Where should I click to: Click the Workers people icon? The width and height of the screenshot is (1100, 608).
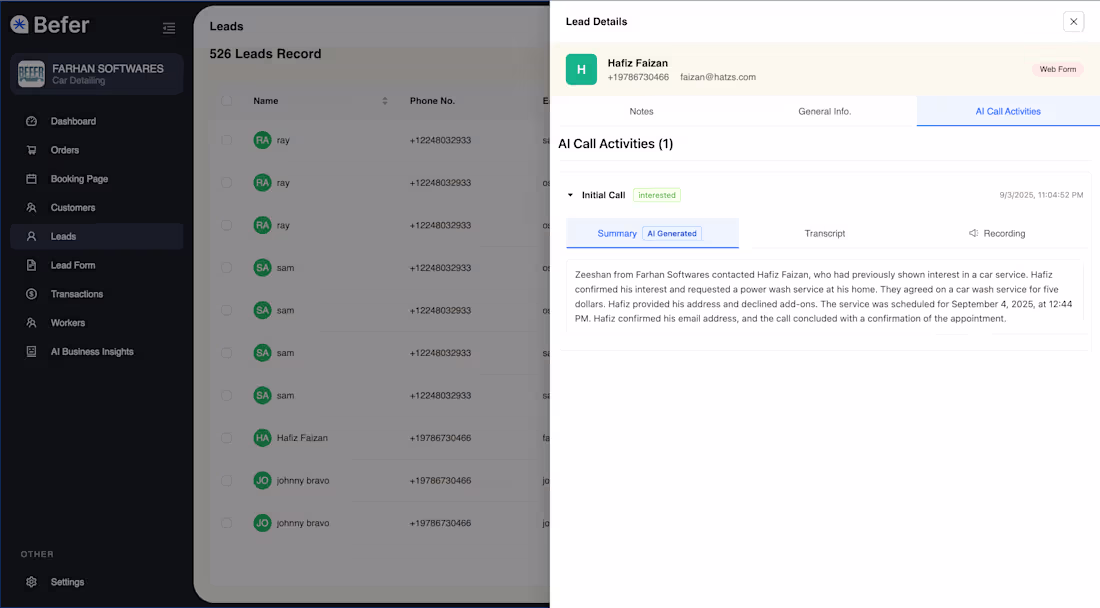(32, 323)
